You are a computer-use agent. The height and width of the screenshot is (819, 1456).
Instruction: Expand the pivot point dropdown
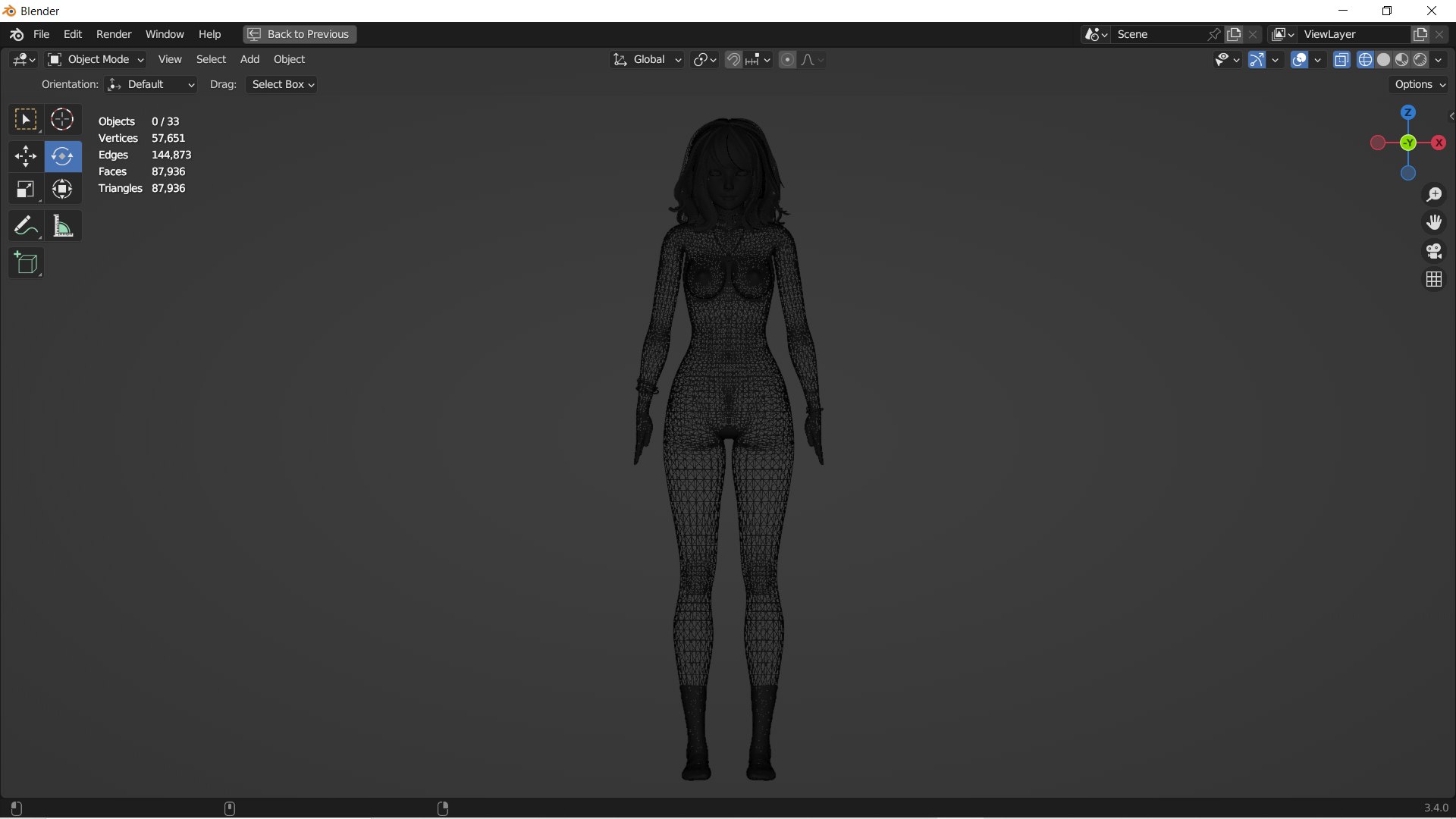(705, 59)
